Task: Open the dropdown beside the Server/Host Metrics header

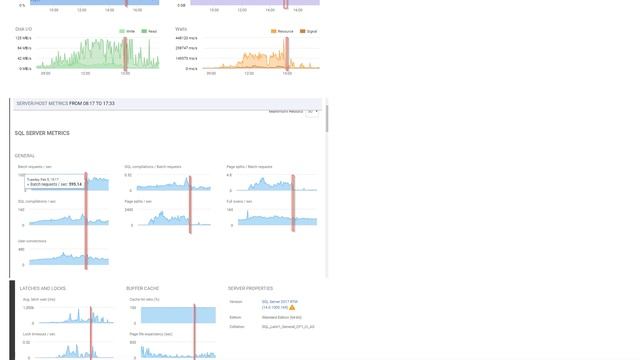Action: tap(312, 111)
